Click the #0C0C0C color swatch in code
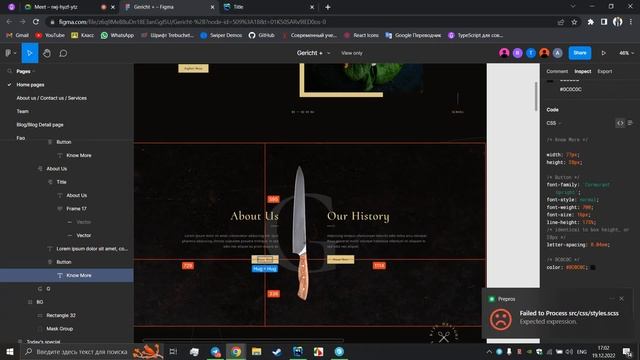This screenshot has width=640, height=360. point(593,268)
